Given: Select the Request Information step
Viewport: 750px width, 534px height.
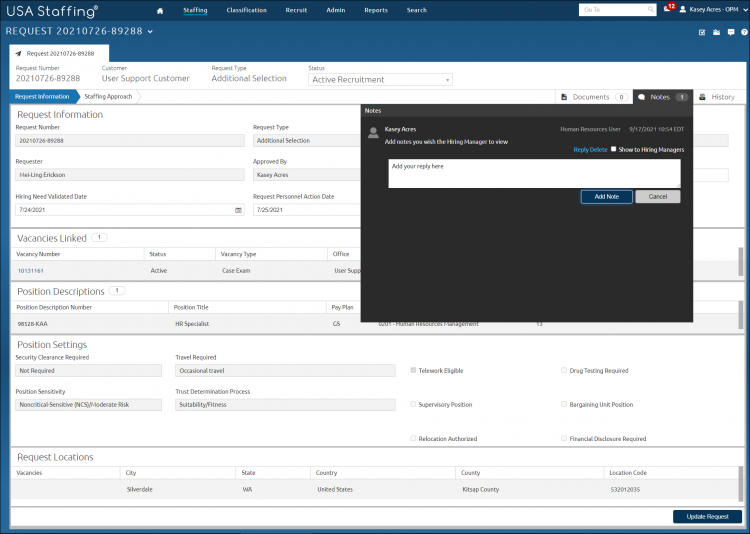Looking at the screenshot, I should point(43,97).
